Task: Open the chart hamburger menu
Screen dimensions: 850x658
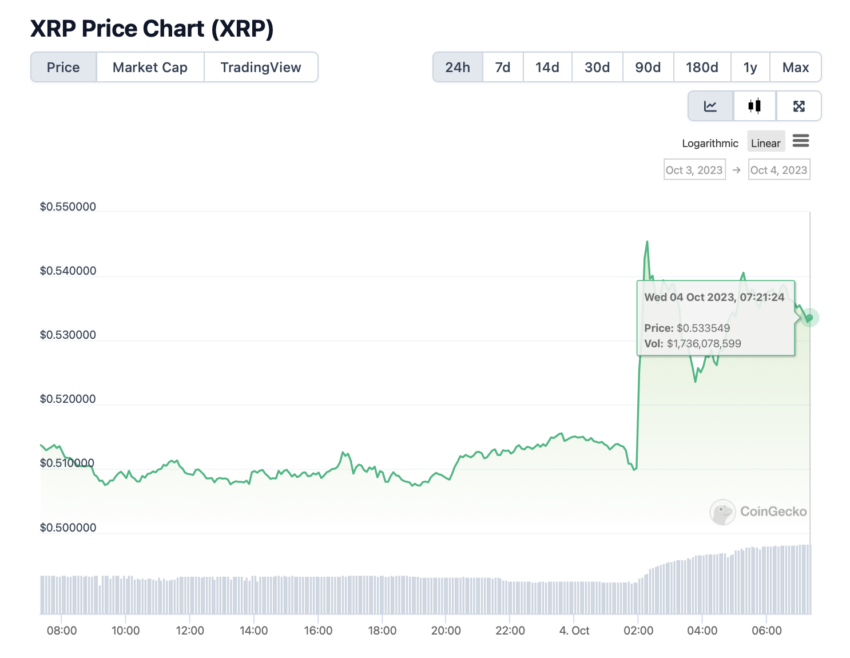Action: 801,141
